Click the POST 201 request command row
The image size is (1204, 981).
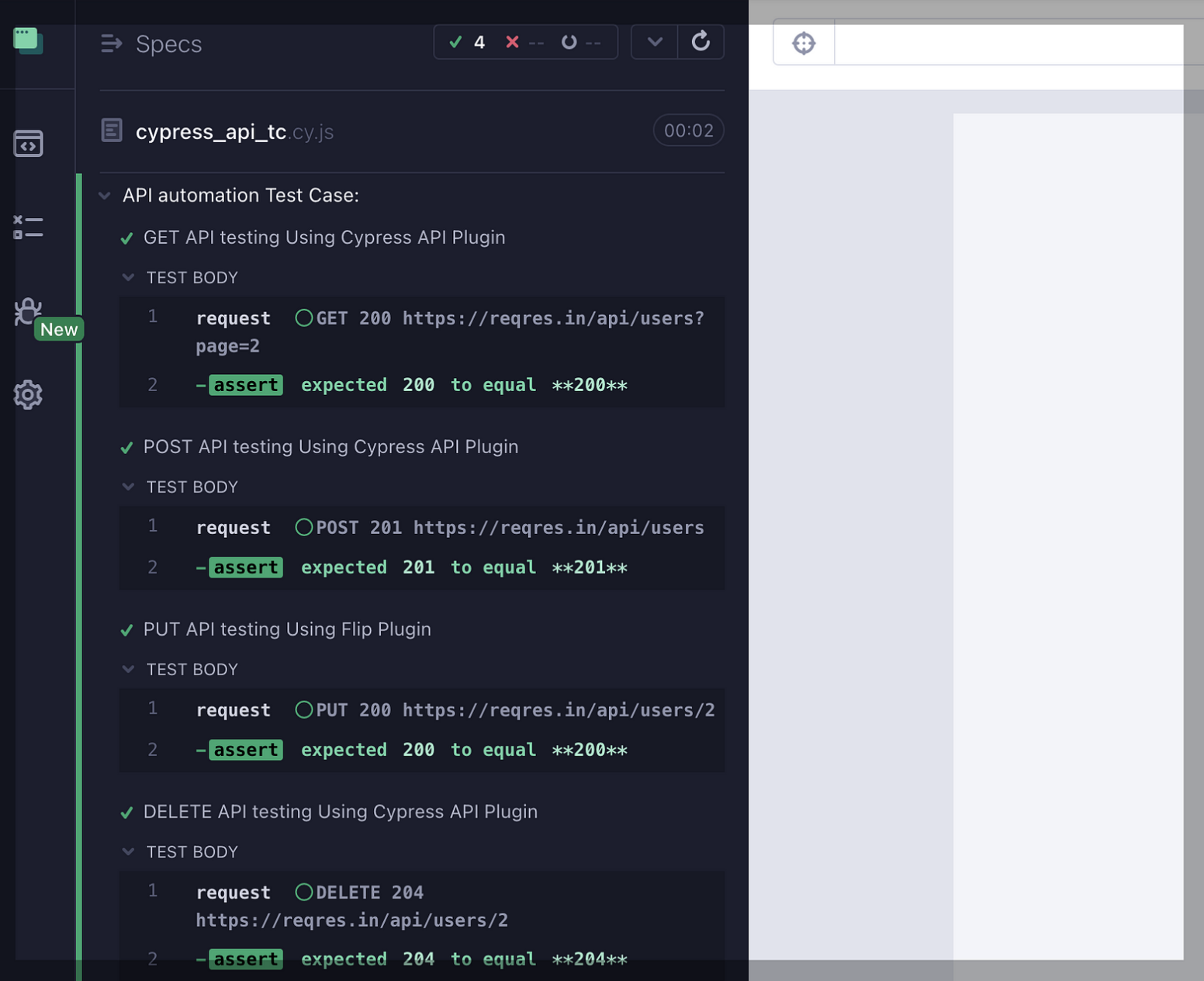(450, 528)
